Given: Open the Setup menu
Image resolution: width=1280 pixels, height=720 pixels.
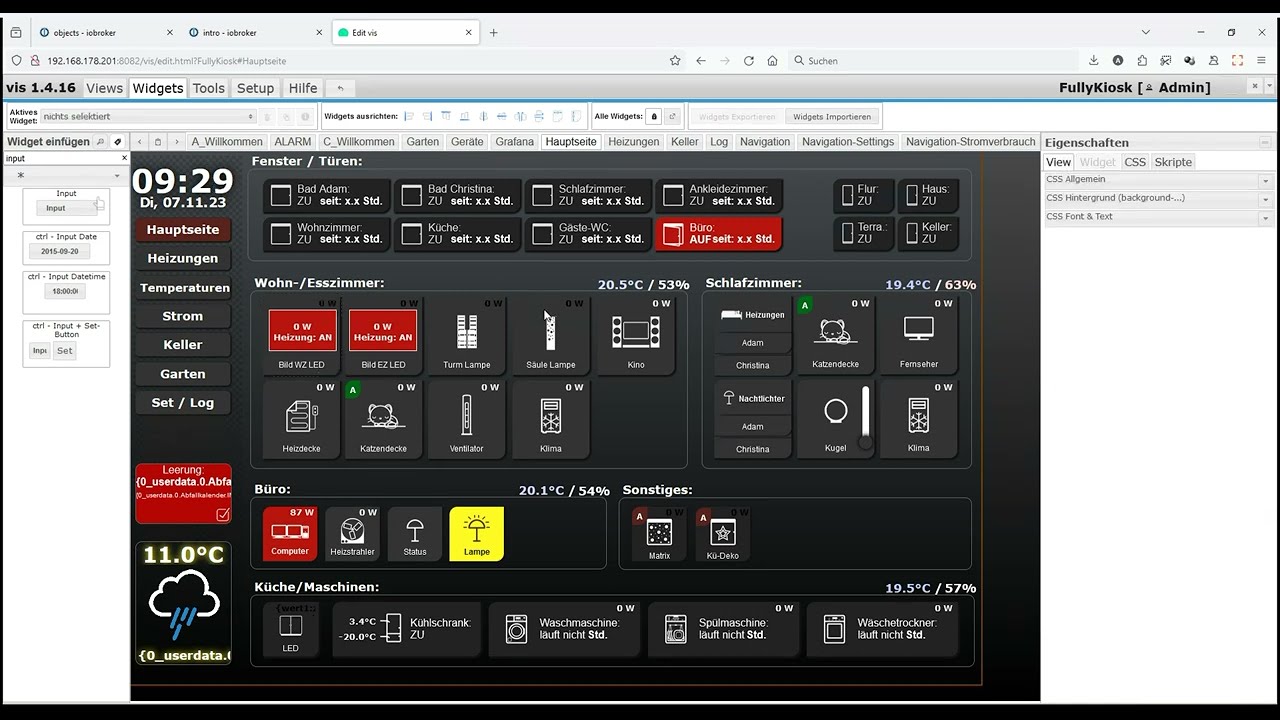Looking at the screenshot, I should (255, 88).
